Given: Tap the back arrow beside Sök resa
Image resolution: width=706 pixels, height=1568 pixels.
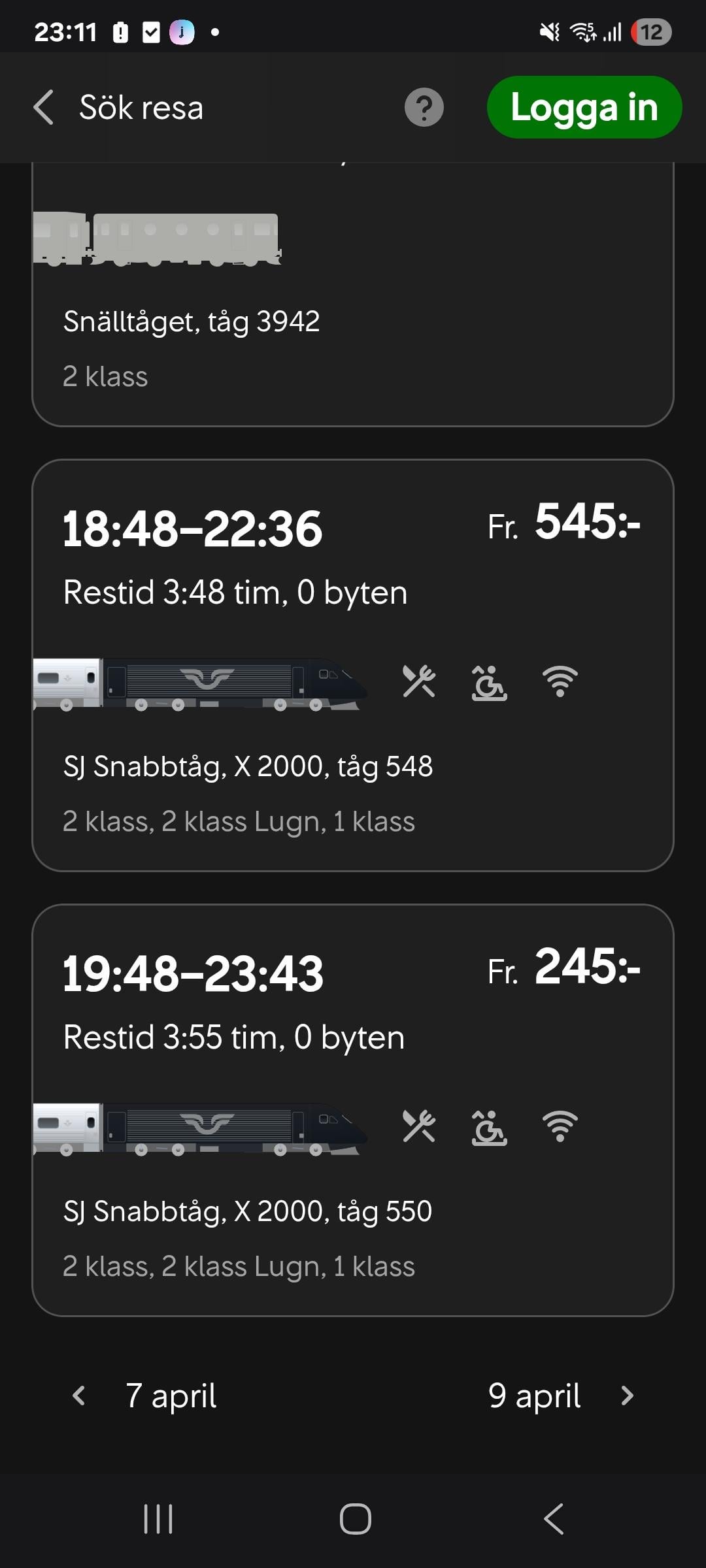Looking at the screenshot, I should coord(44,108).
